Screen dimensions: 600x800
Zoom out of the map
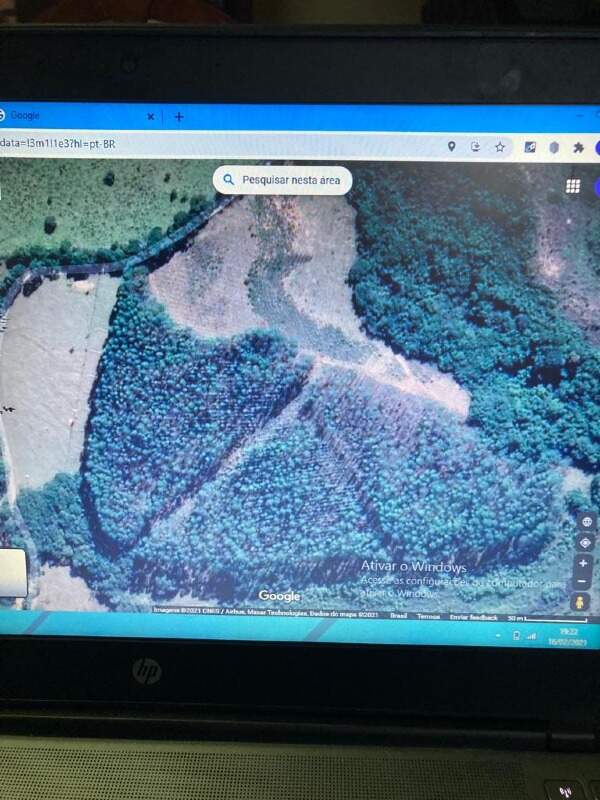(584, 581)
